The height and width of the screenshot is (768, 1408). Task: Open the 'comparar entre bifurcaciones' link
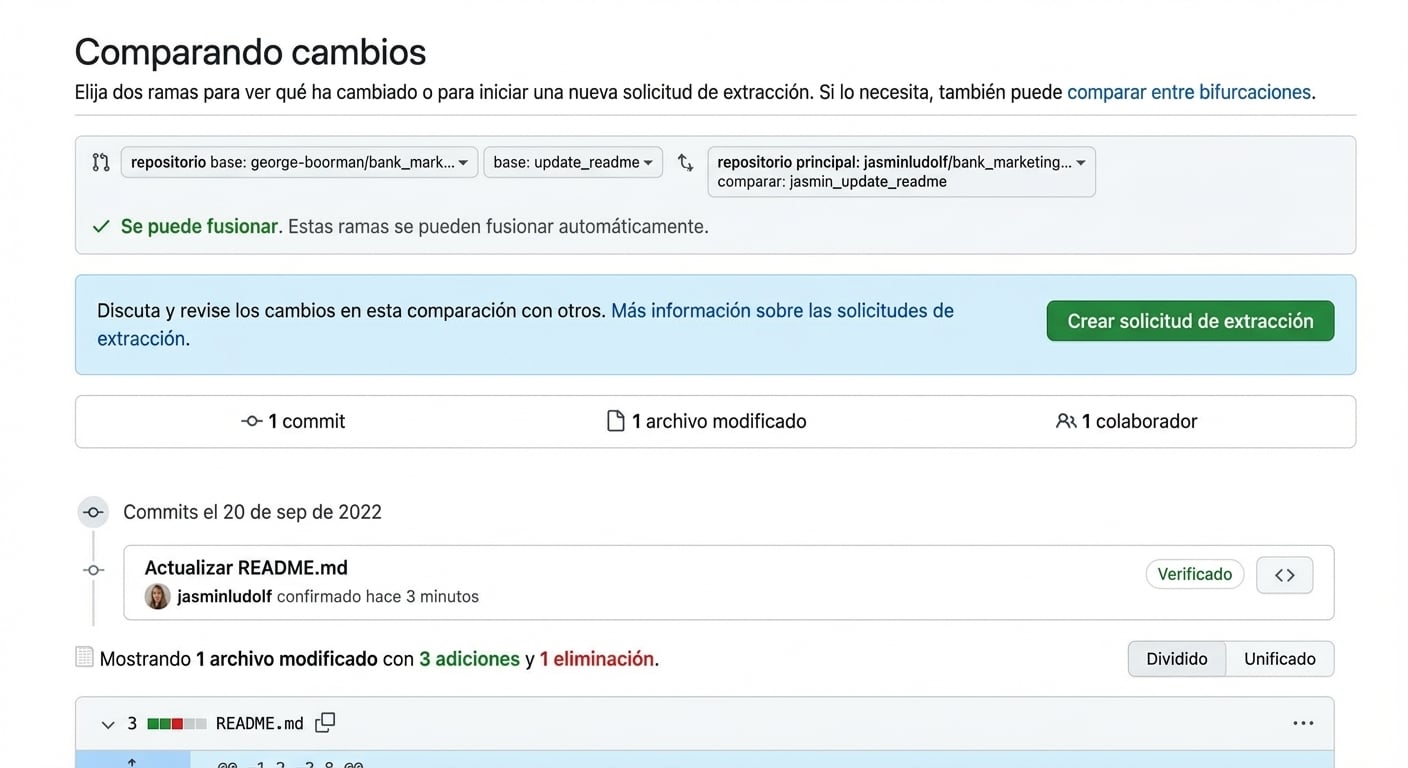tap(1189, 92)
